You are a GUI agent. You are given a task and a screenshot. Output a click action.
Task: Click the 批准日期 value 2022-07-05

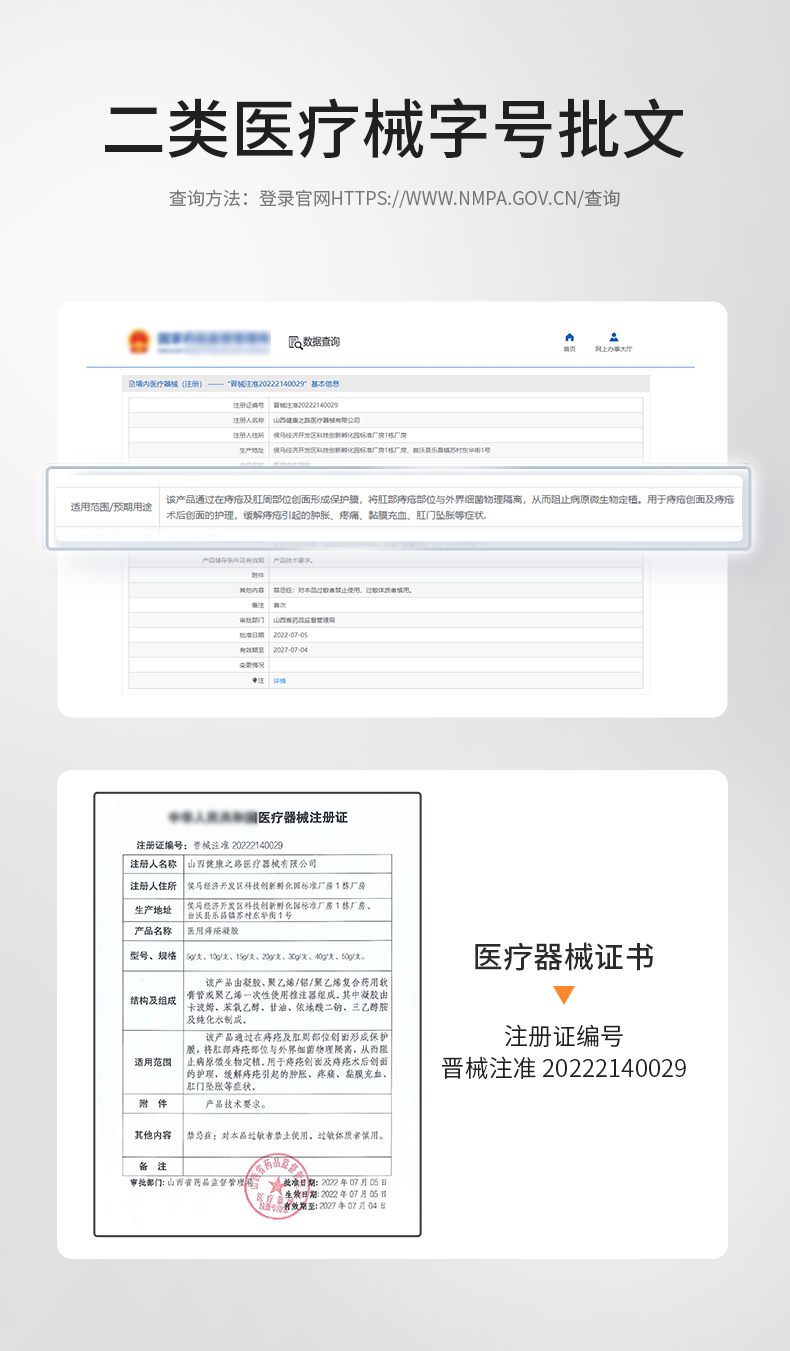290,635
